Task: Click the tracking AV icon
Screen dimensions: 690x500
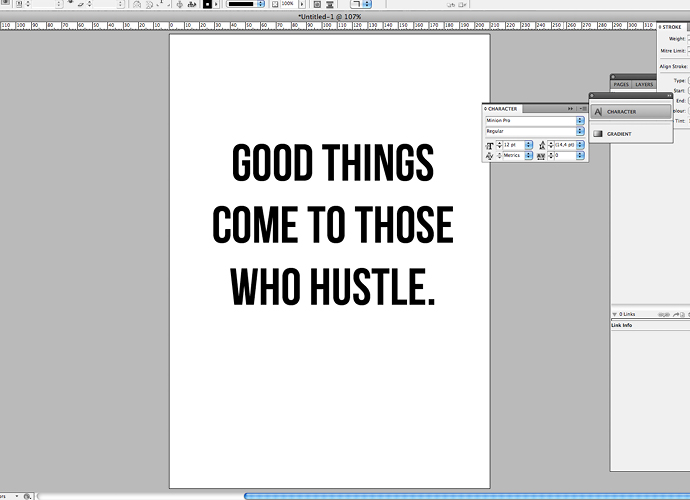Action: click(541, 156)
